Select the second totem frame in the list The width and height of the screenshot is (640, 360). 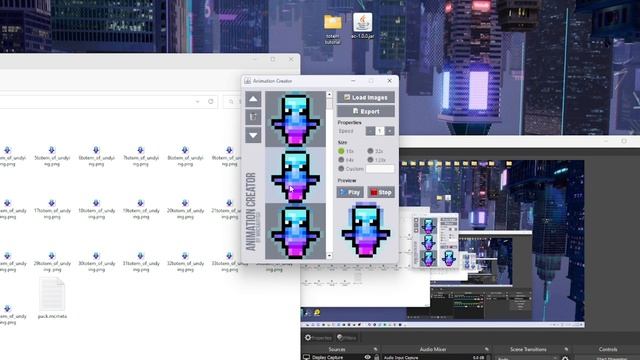click(x=296, y=176)
